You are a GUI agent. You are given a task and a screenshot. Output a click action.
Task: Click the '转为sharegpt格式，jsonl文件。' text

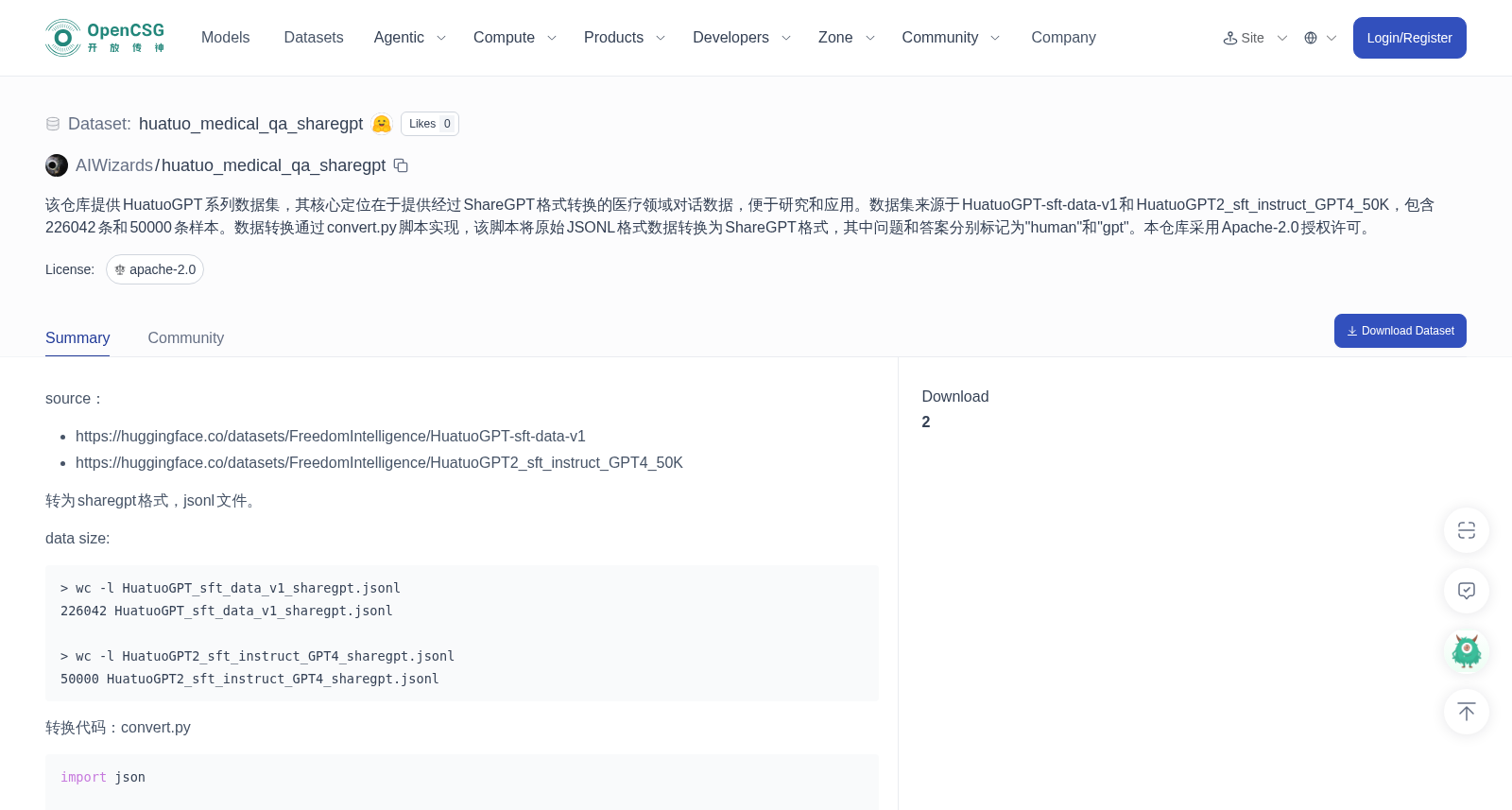tap(153, 501)
